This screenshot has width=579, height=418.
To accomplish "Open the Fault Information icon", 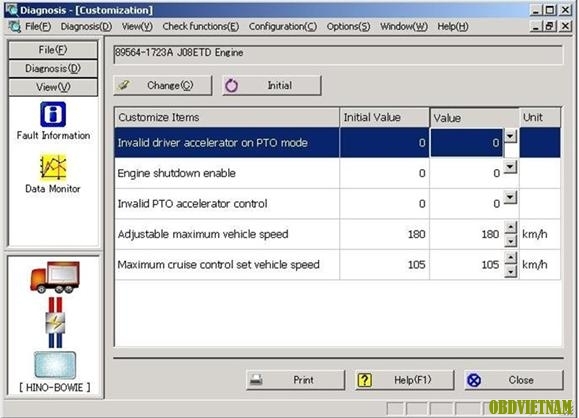I will (53, 114).
